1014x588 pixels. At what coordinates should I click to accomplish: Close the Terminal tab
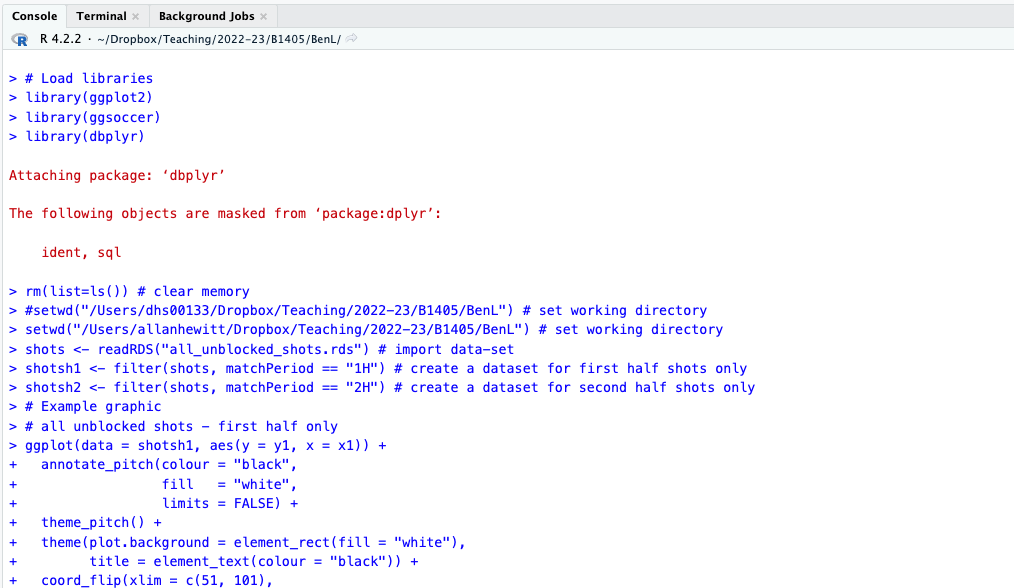pos(135,17)
